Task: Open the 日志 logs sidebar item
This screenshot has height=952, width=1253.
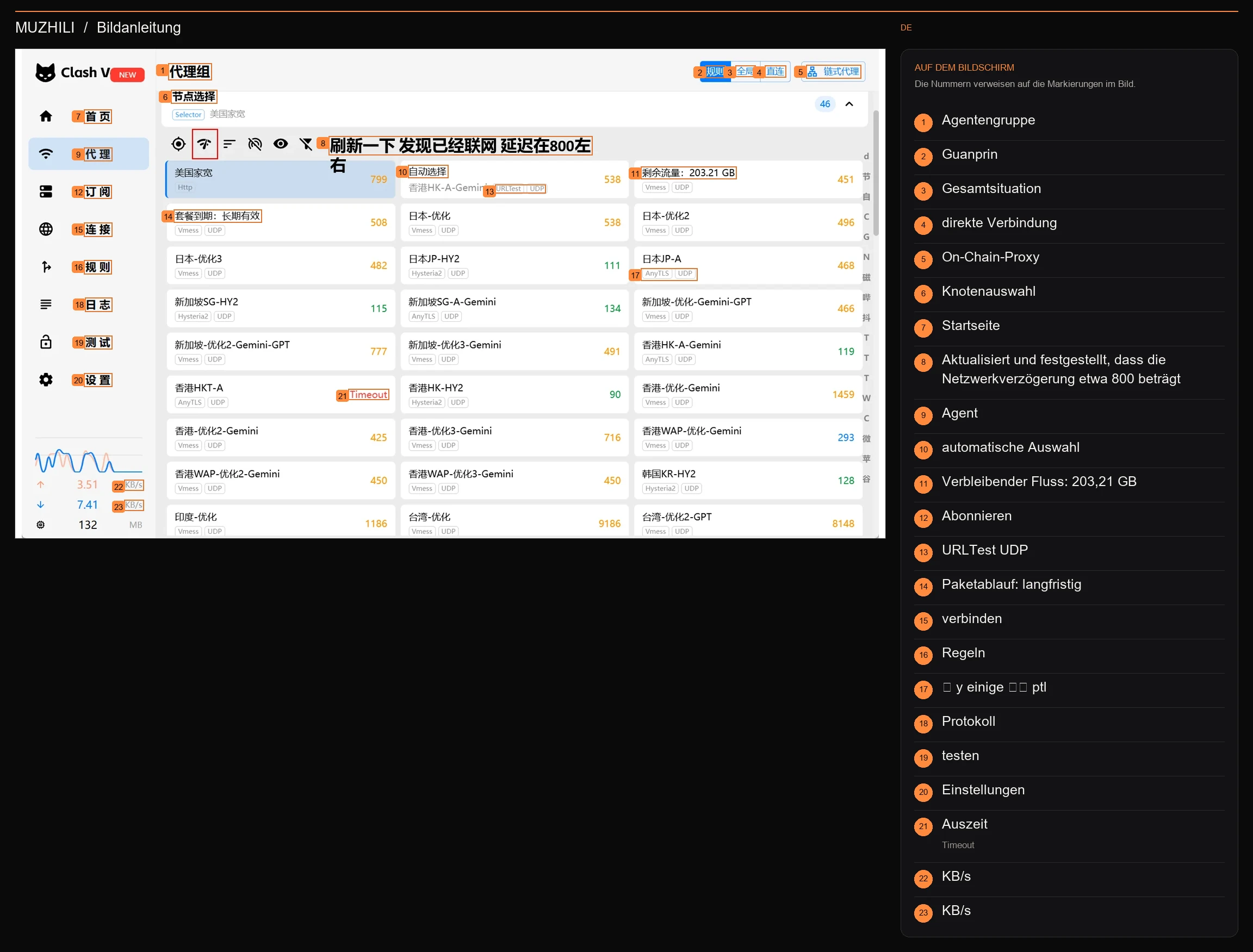Action: [x=89, y=304]
